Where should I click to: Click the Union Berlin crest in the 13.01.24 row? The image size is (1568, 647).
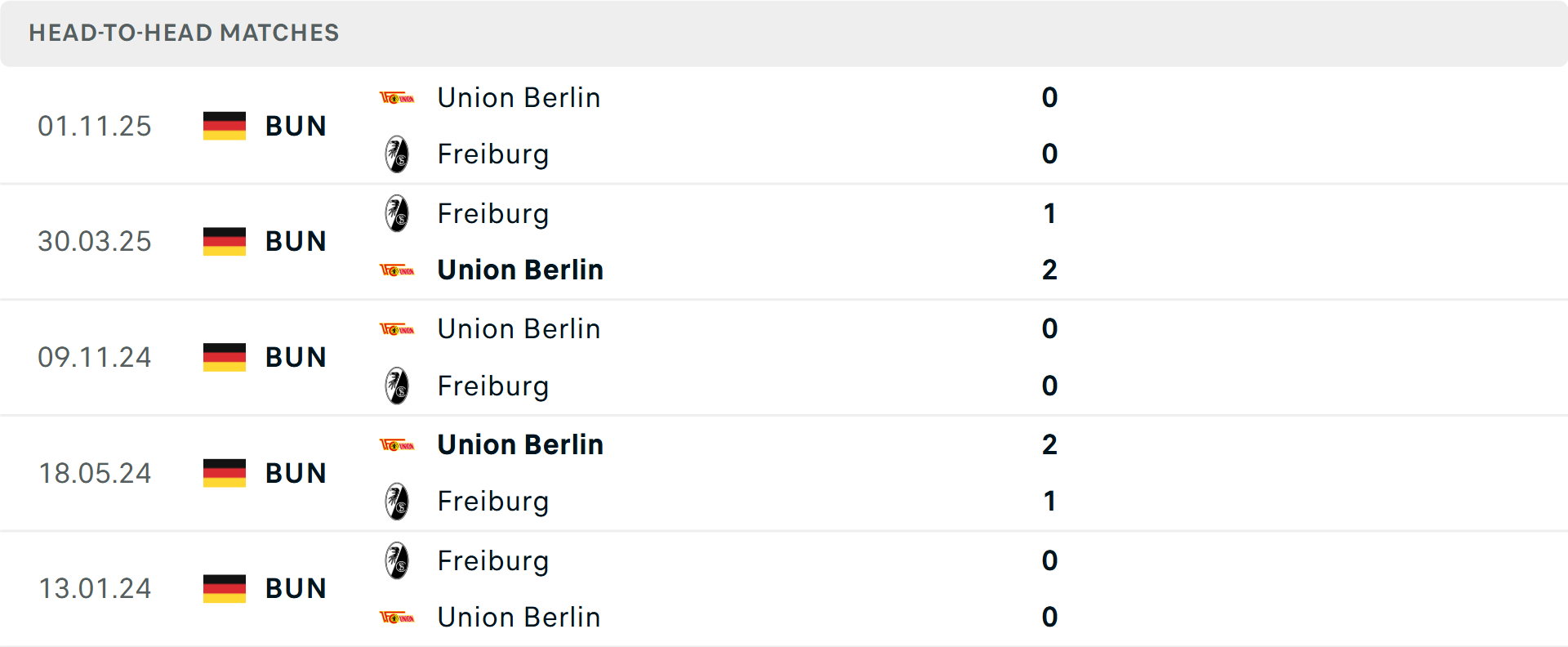pyautogui.click(x=398, y=618)
